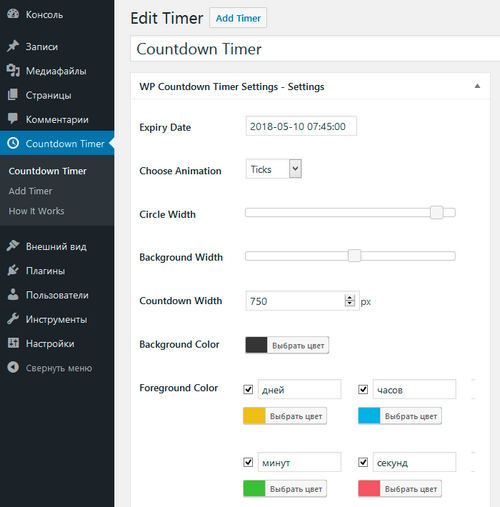Open the Add Timer submenu entry
500x507 pixels.
31,191
